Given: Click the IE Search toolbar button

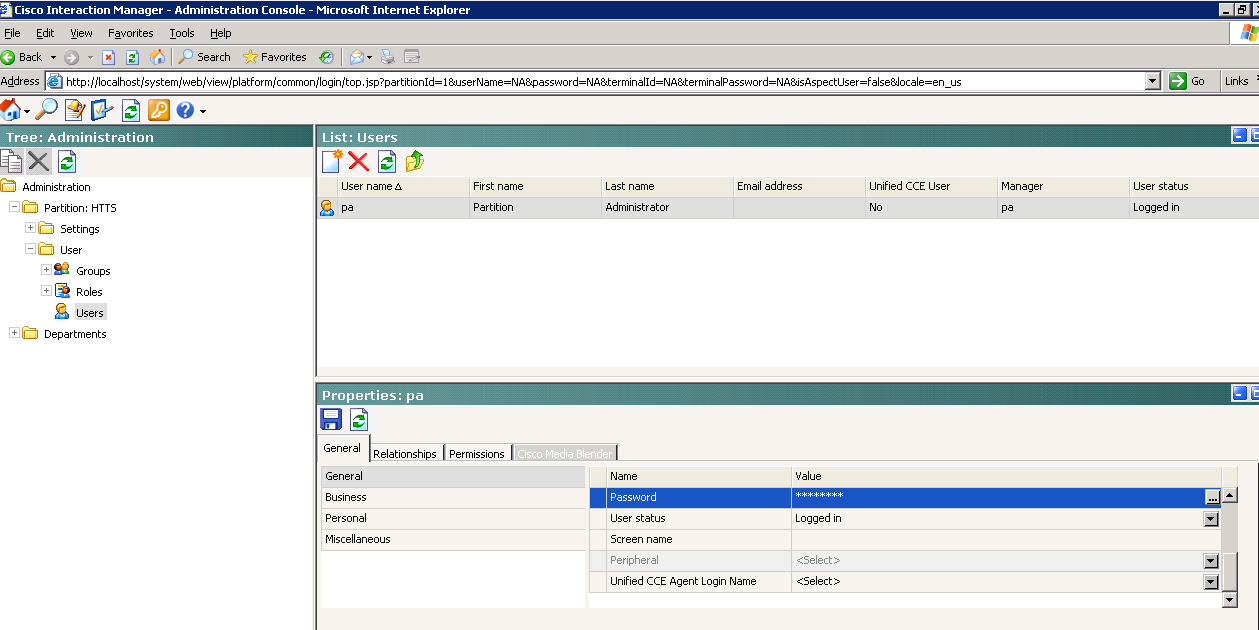Looking at the screenshot, I should click(x=205, y=57).
